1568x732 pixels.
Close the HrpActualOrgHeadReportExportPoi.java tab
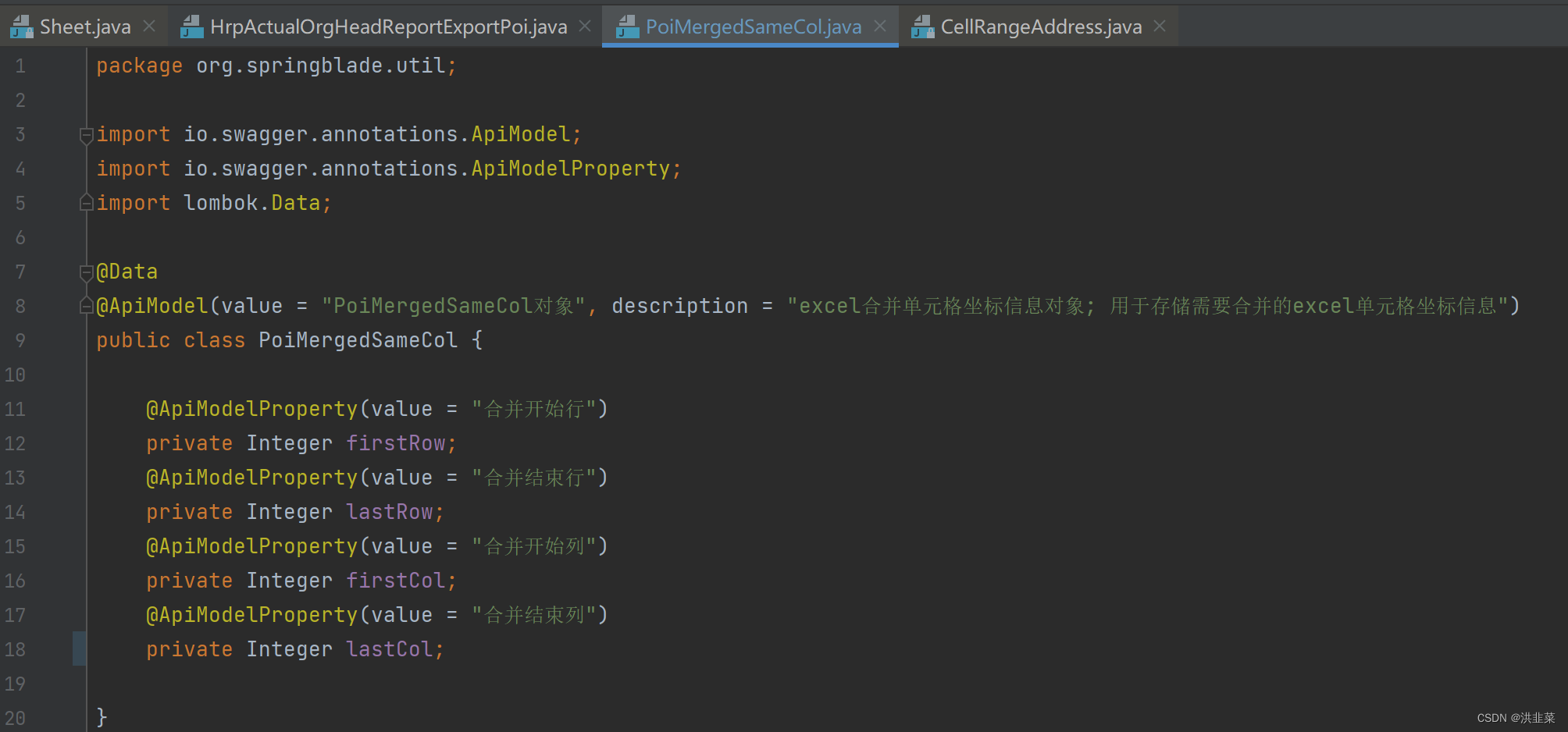(x=585, y=27)
